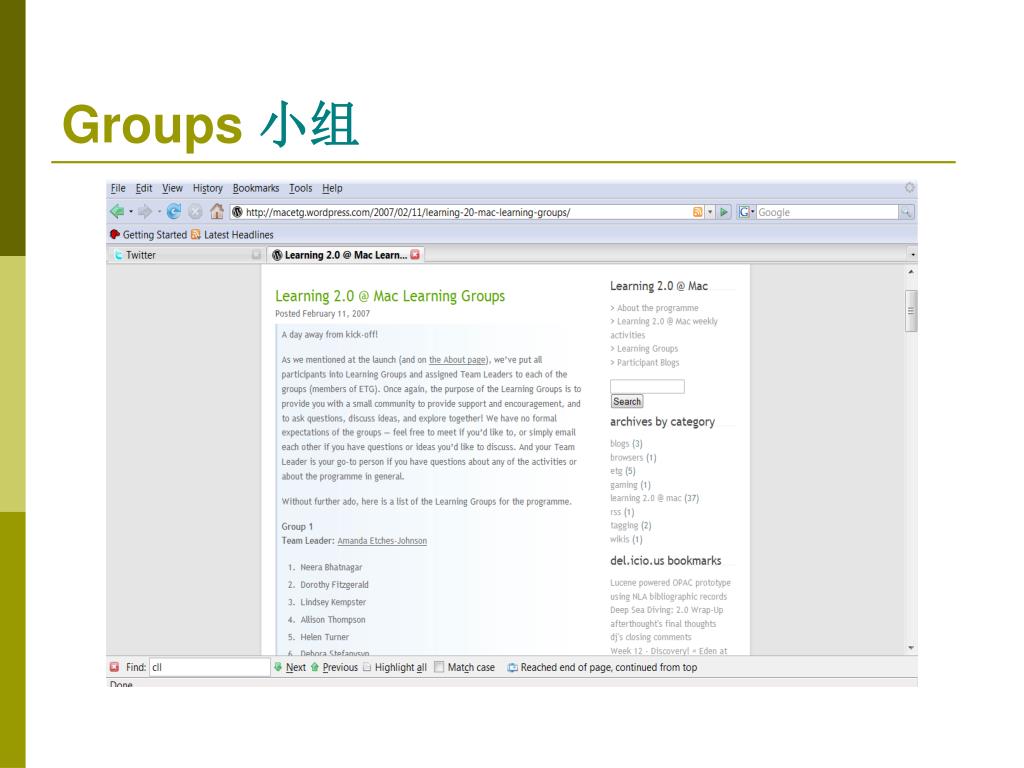Open the Forward button history dropdown arrow
1024x768 pixels.
click(x=159, y=212)
